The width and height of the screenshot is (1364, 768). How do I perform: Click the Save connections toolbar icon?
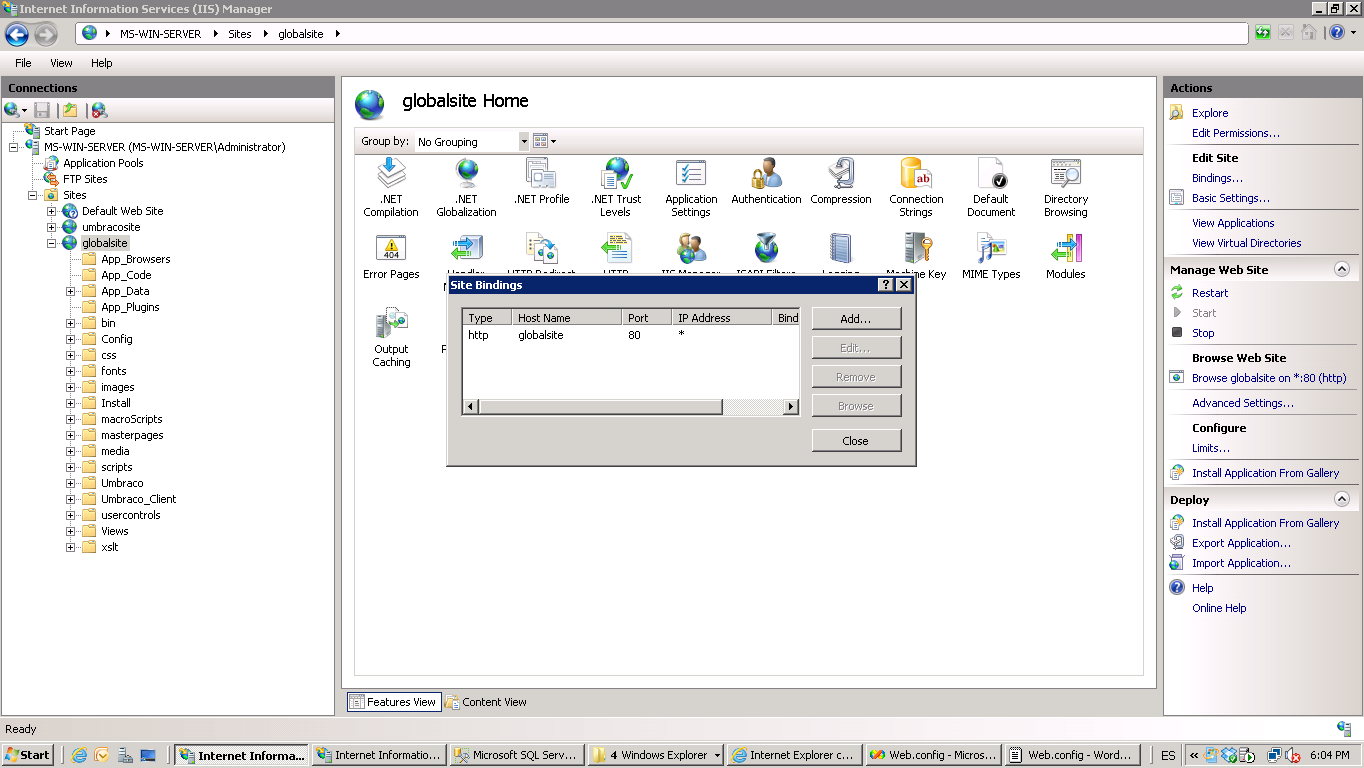[x=42, y=110]
